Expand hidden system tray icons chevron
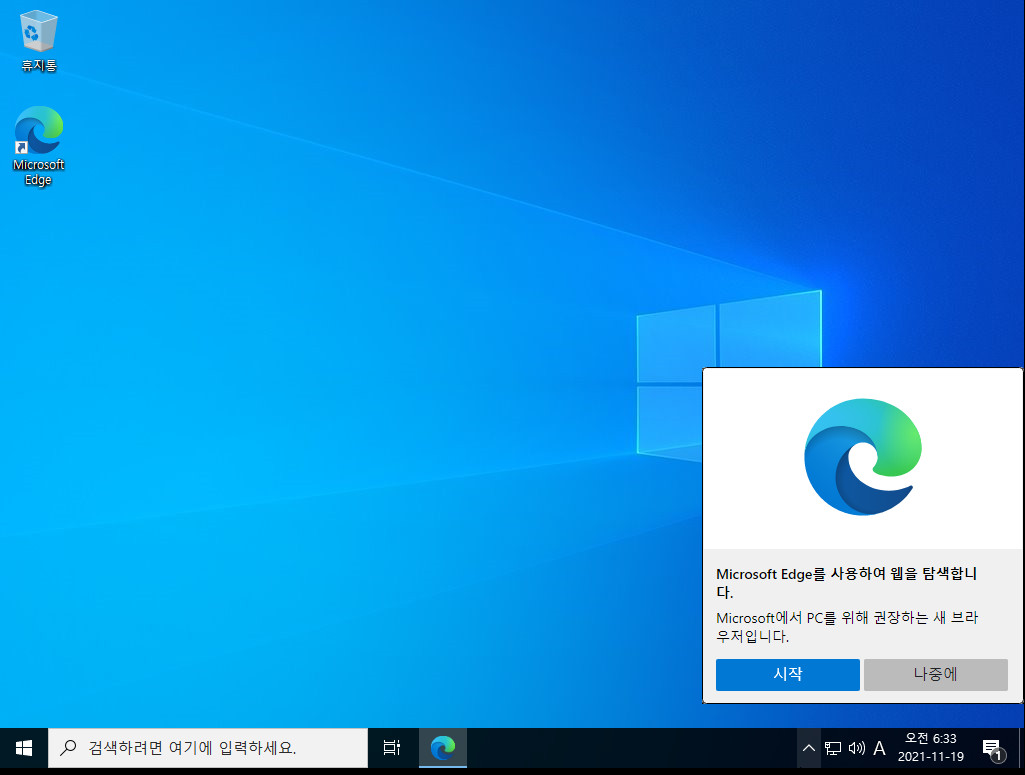1025x775 pixels. tap(808, 747)
